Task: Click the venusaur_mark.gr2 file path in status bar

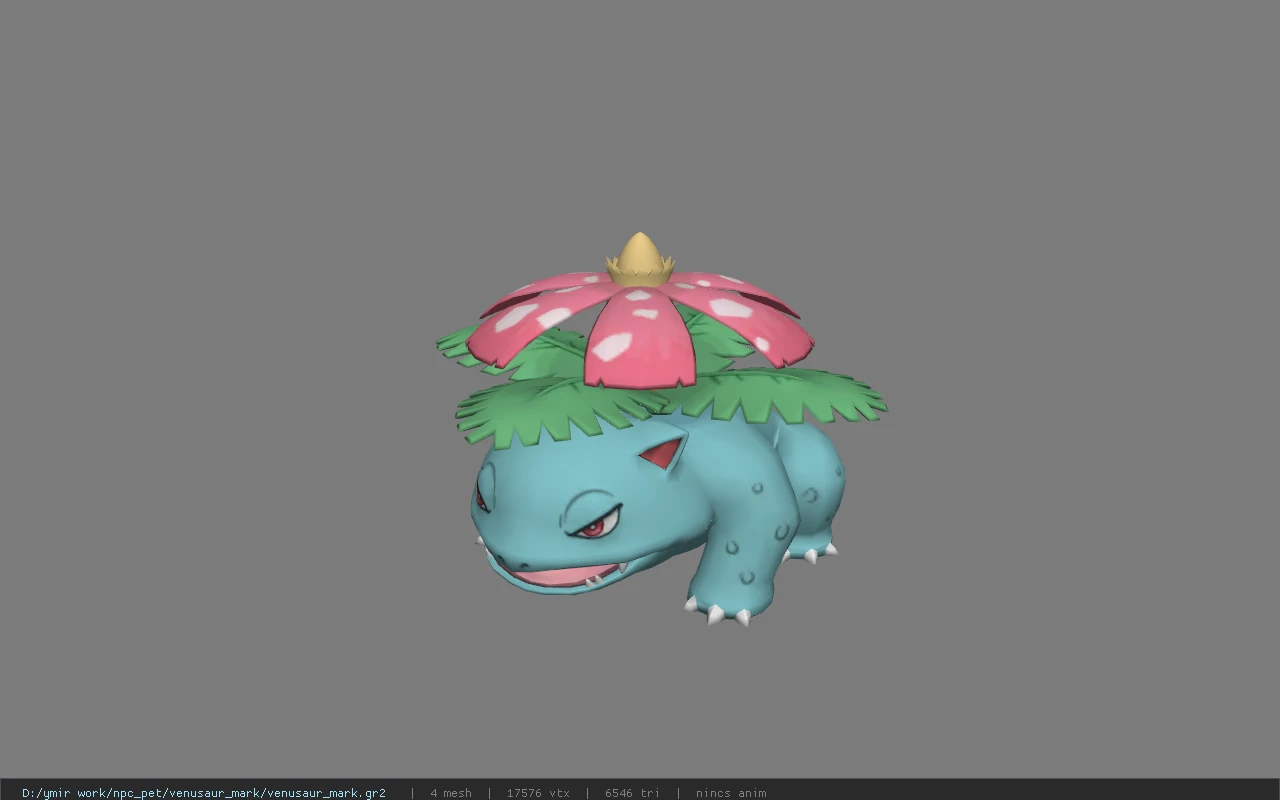Action: pyautogui.click(x=204, y=793)
